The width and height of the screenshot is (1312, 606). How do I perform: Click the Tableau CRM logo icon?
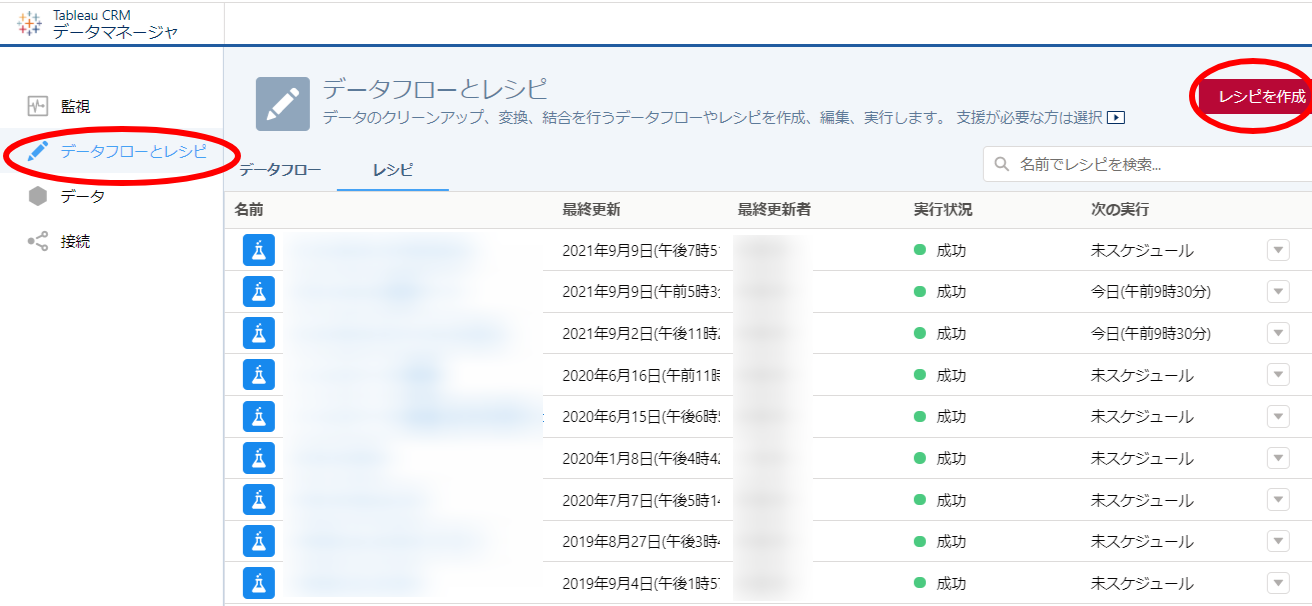coord(30,25)
